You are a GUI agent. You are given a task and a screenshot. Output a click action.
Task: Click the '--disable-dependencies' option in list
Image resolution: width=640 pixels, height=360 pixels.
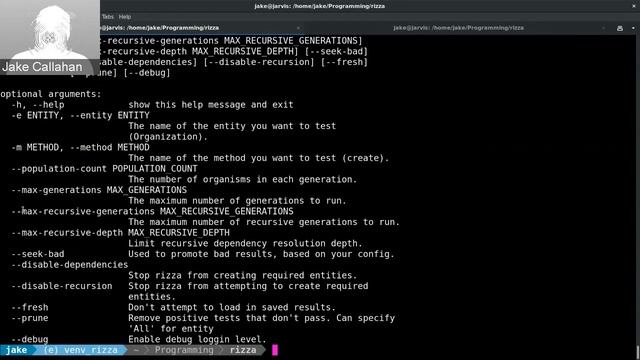(69, 264)
